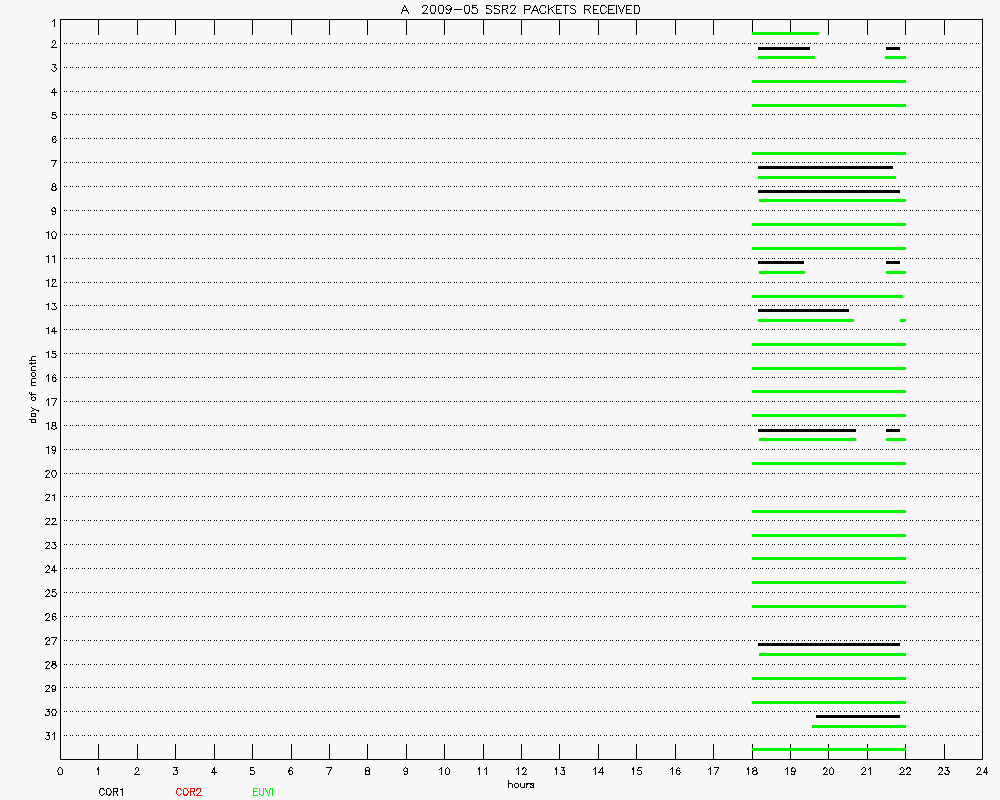
Task: Click the black bar on day 30
Action: pyautogui.click(x=857, y=716)
